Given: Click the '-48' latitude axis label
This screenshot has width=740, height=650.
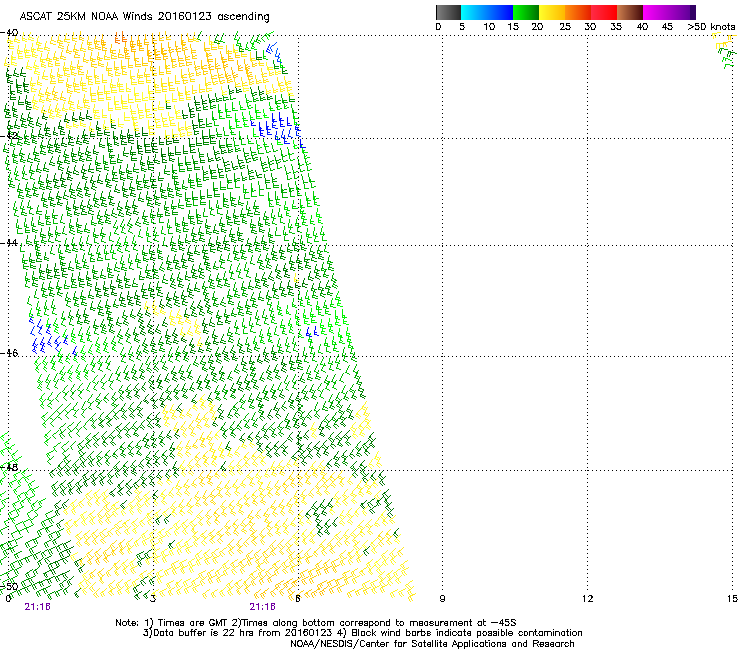Looking at the screenshot, I should click(x=9, y=467).
